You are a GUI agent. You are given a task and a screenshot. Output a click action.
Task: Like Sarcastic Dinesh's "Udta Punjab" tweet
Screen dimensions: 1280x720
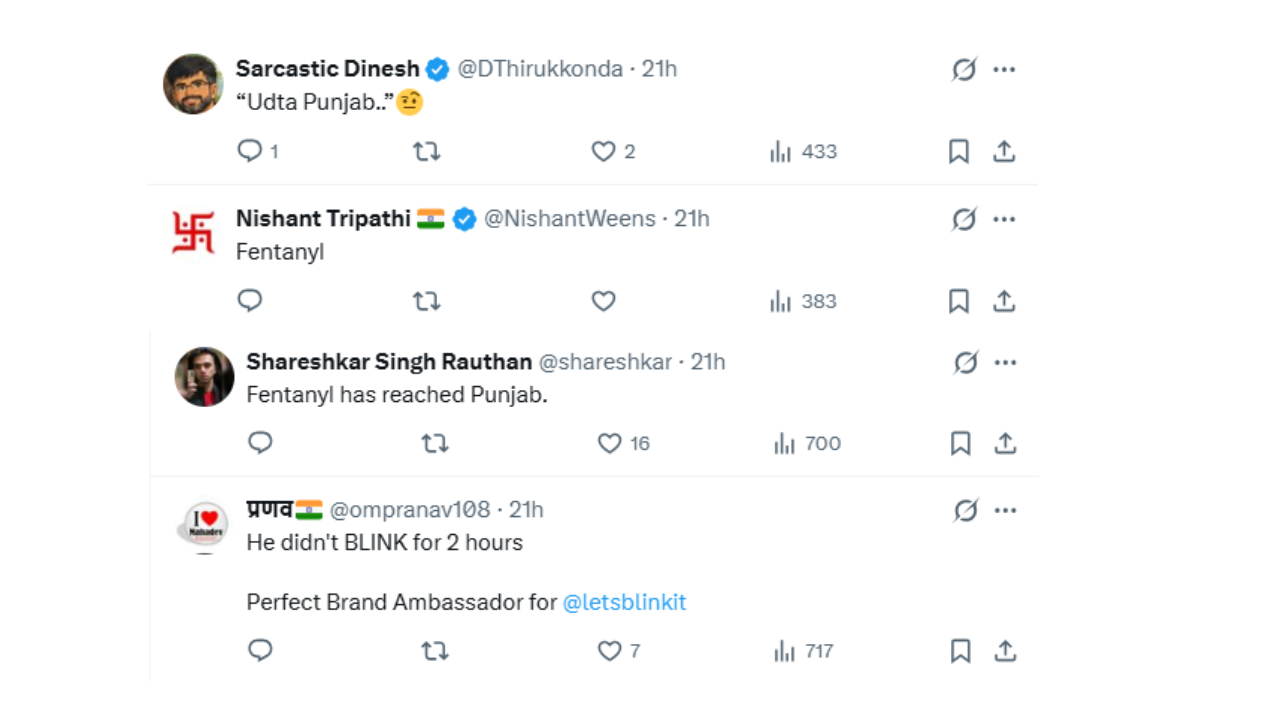603,151
